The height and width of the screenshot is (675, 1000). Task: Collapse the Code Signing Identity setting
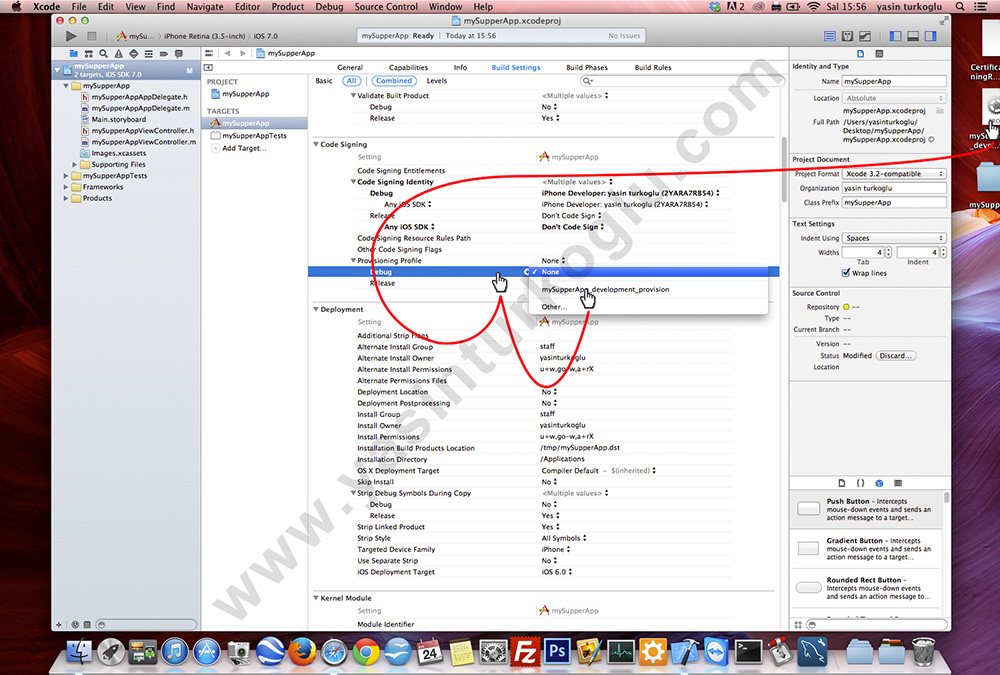(353, 182)
